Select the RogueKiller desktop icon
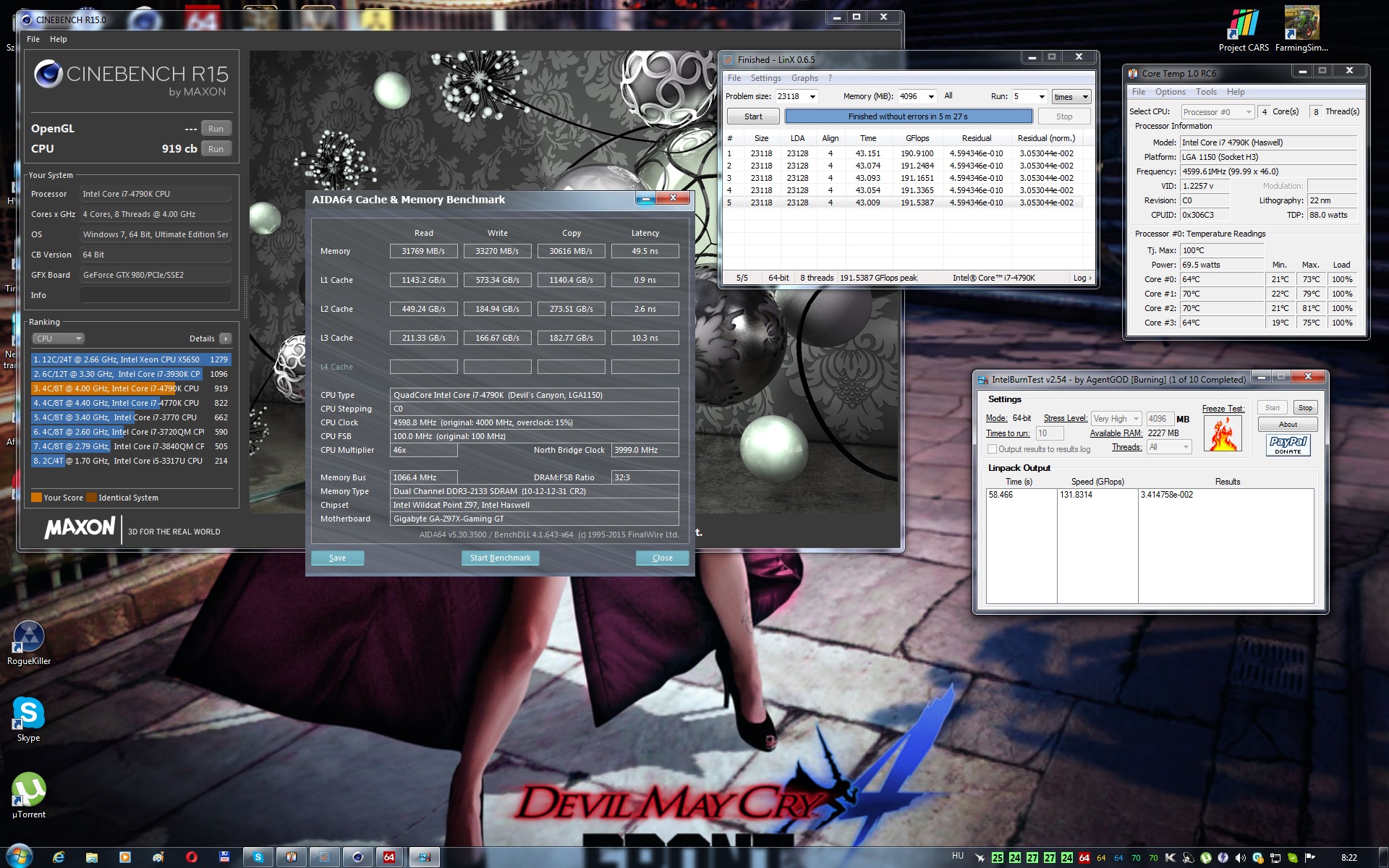Screen dimensions: 1389x868 (x=29, y=643)
